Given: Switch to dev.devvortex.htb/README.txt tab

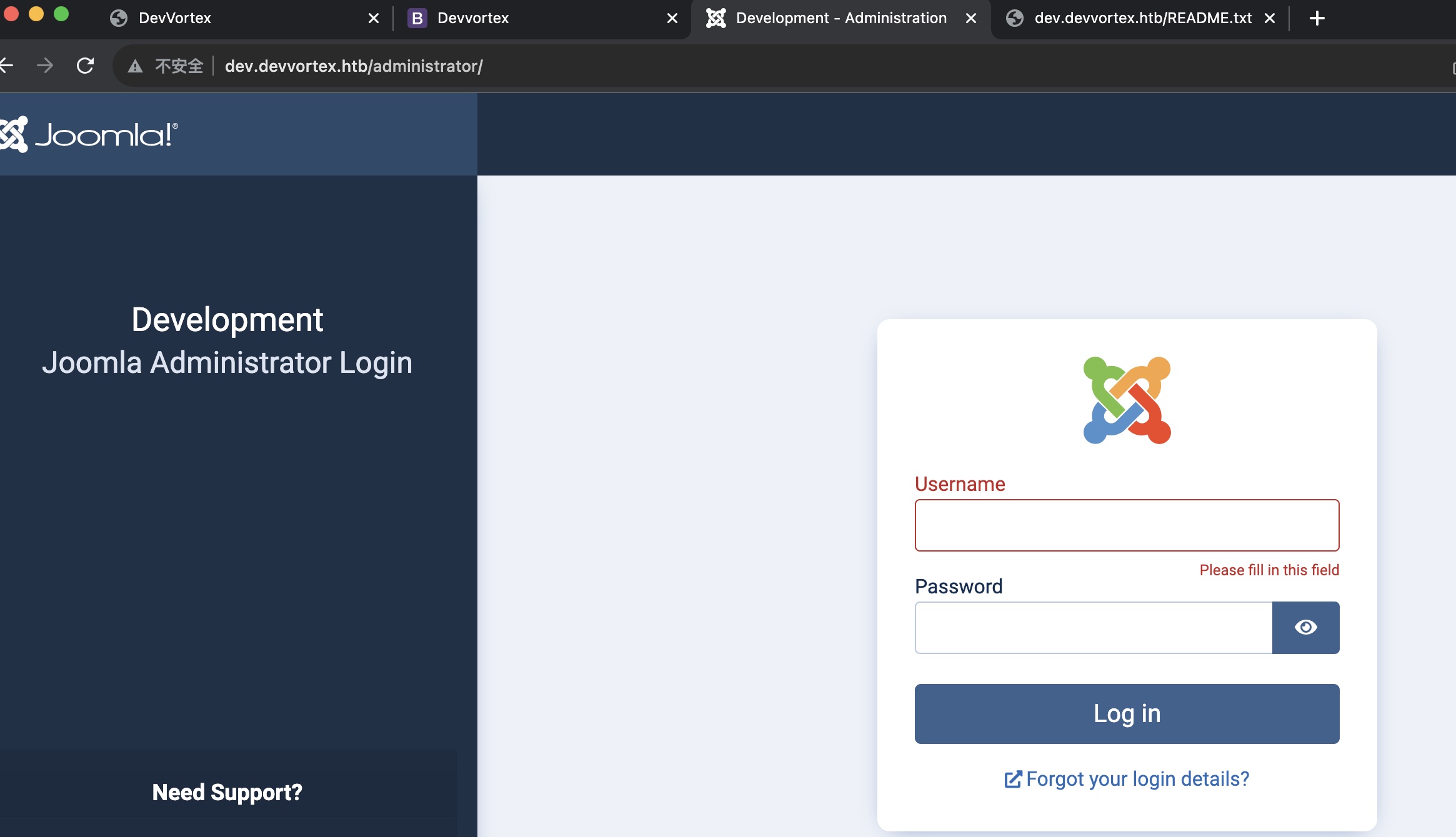Looking at the screenshot, I should 1142,18.
